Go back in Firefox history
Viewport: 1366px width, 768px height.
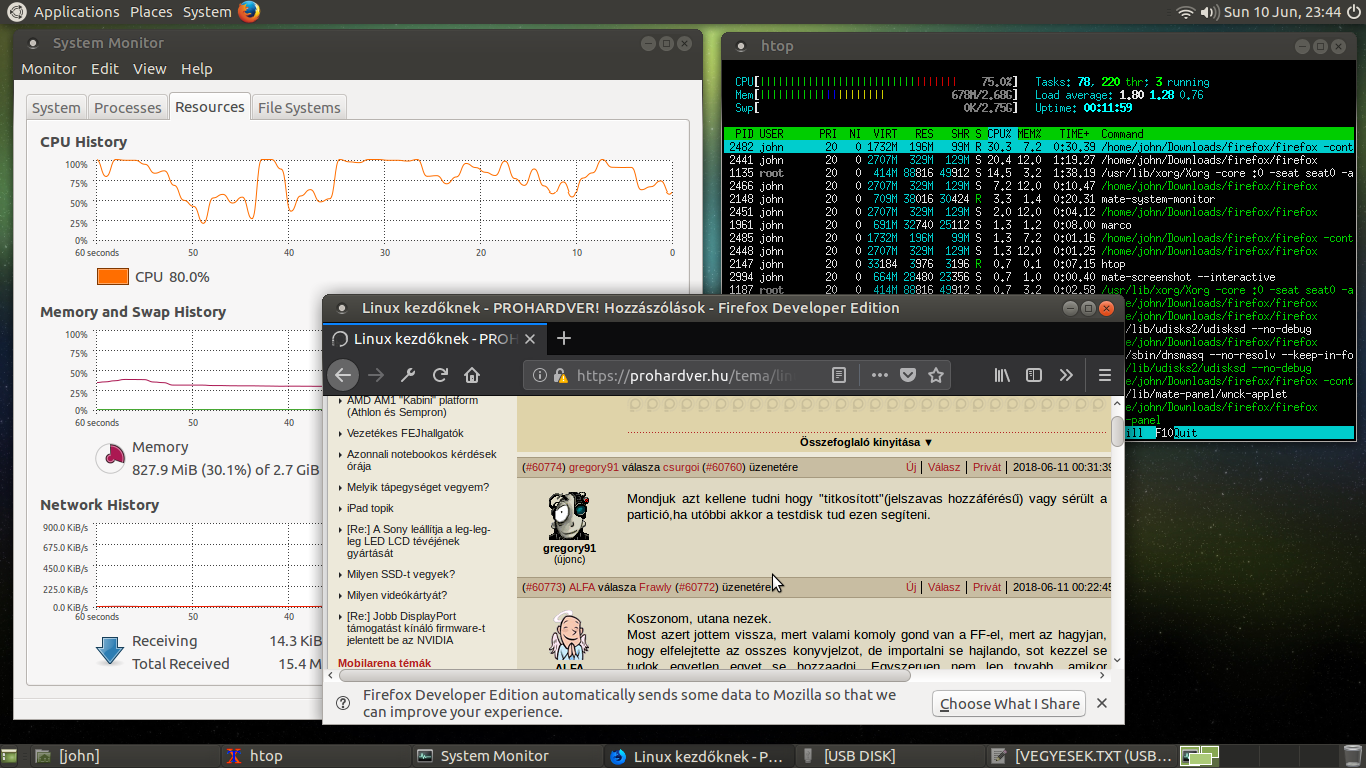[343, 375]
